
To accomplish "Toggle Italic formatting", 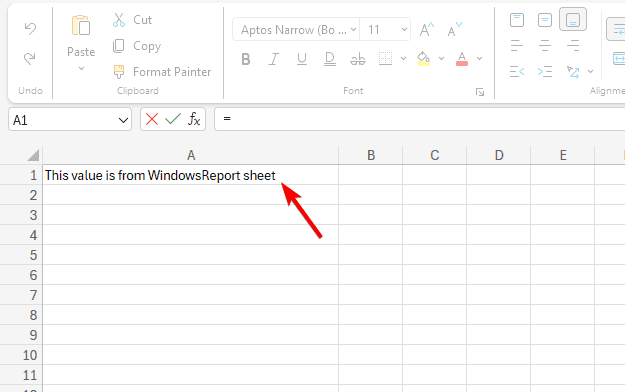I will point(273,59).
